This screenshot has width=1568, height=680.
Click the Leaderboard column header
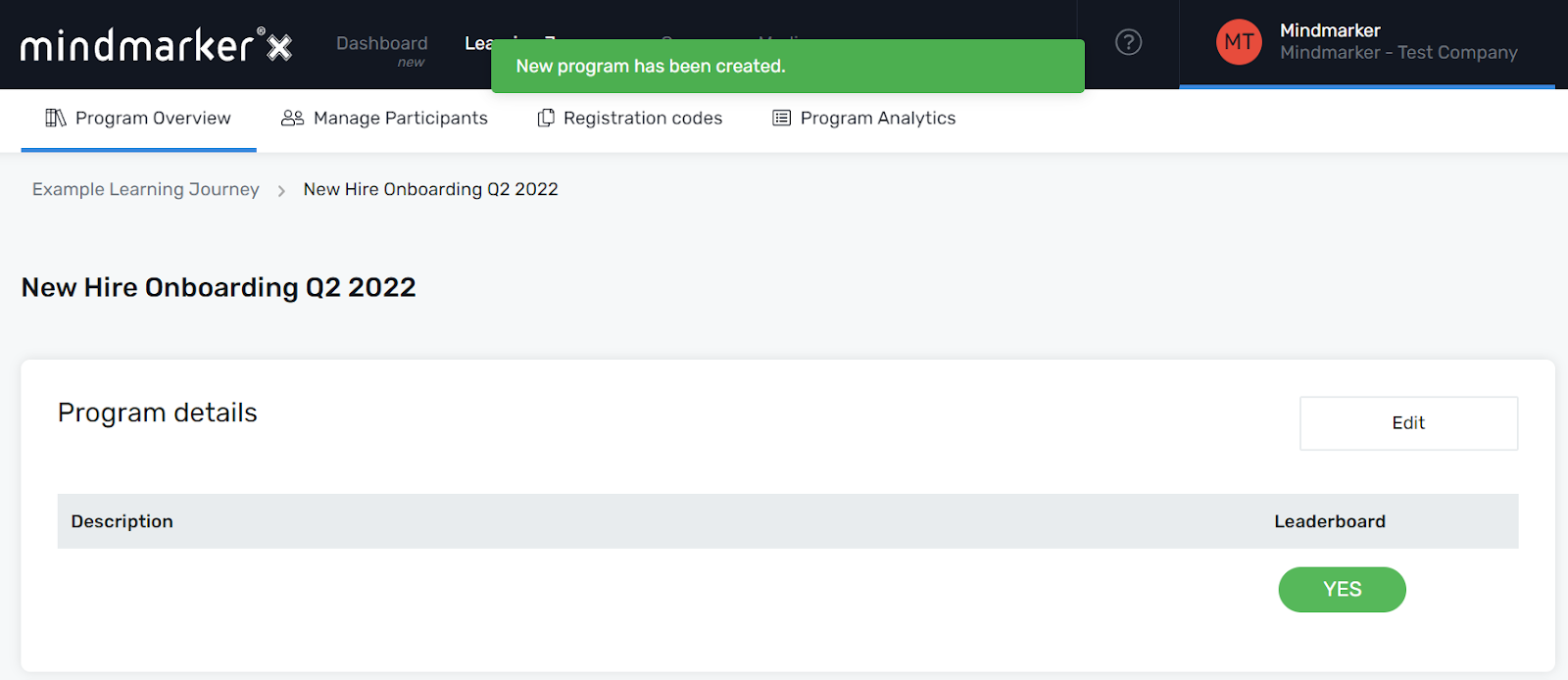point(1330,521)
